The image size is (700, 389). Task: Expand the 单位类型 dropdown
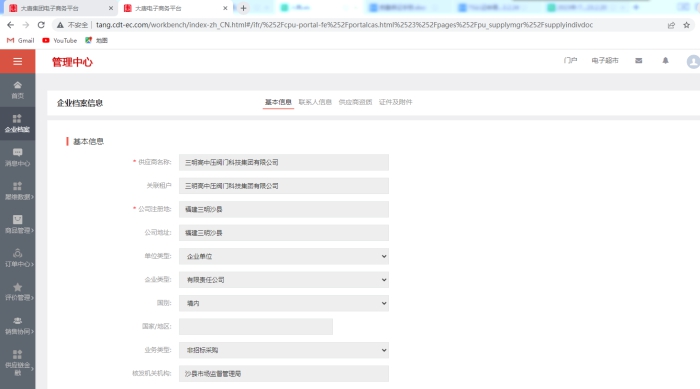284,256
